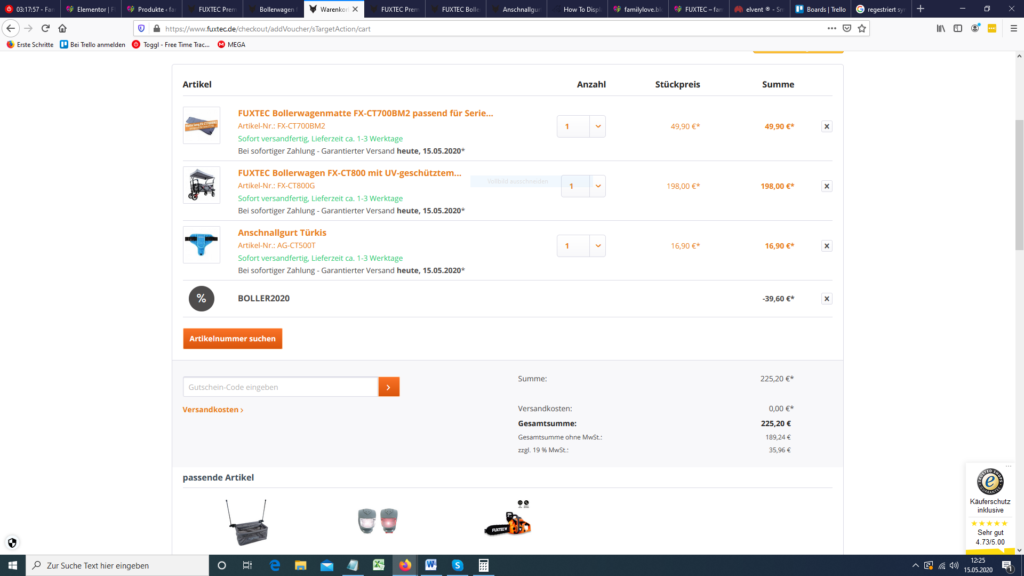Viewport: 1024px width, 576px height.
Task: Save page to Pocket icon
Action: pyautogui.click(x=847, y=28)
